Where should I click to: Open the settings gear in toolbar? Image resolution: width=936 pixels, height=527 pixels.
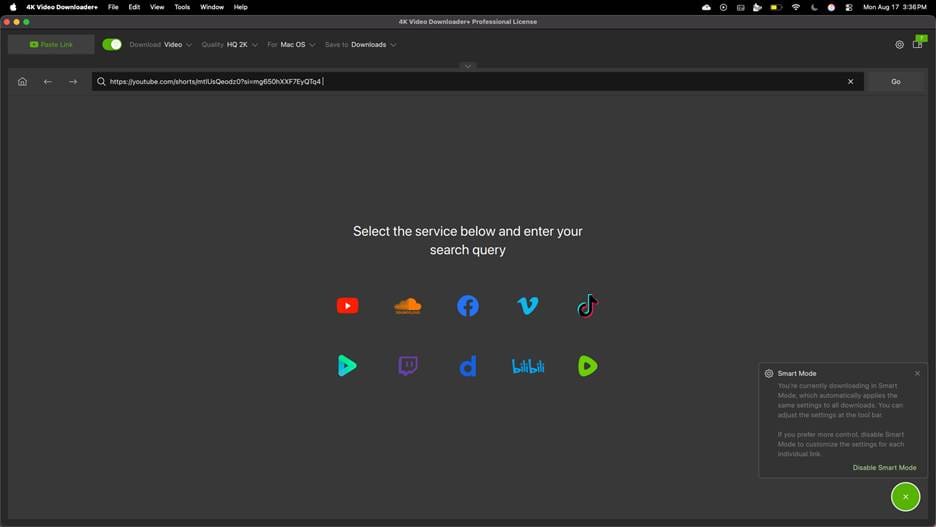(899, 45)
